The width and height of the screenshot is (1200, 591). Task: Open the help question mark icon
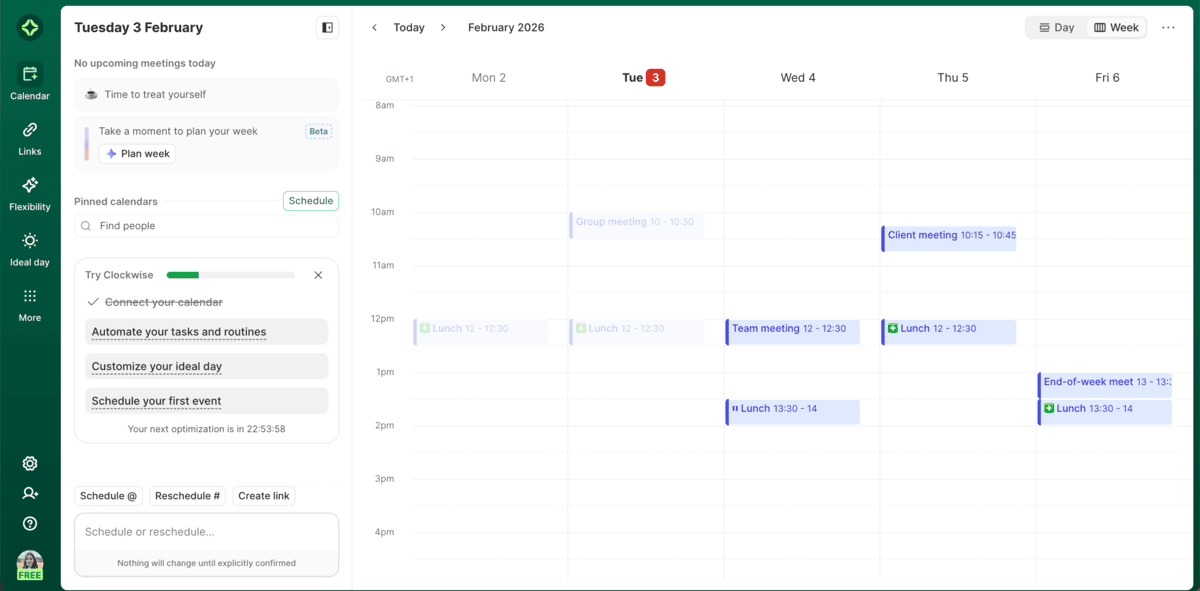pos(29,523)
